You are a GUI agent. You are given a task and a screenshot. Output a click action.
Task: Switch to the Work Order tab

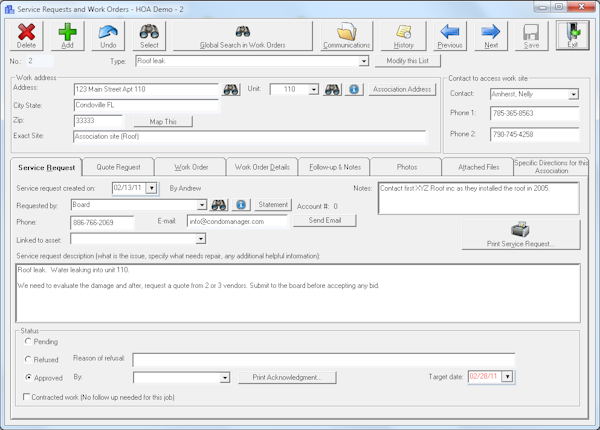point(191,167)
